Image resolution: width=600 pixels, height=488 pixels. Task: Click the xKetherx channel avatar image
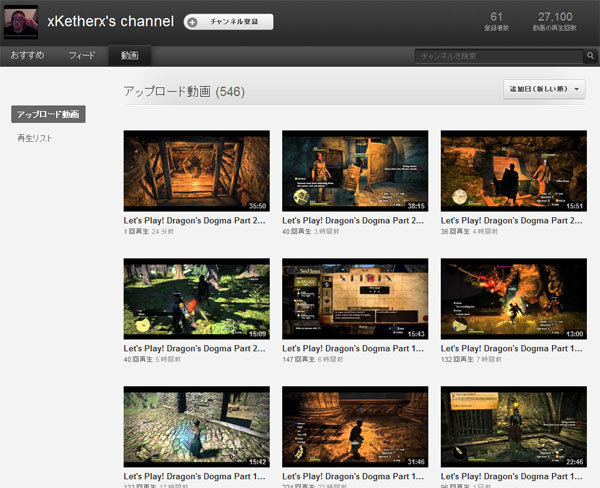(x=21, y=22)
